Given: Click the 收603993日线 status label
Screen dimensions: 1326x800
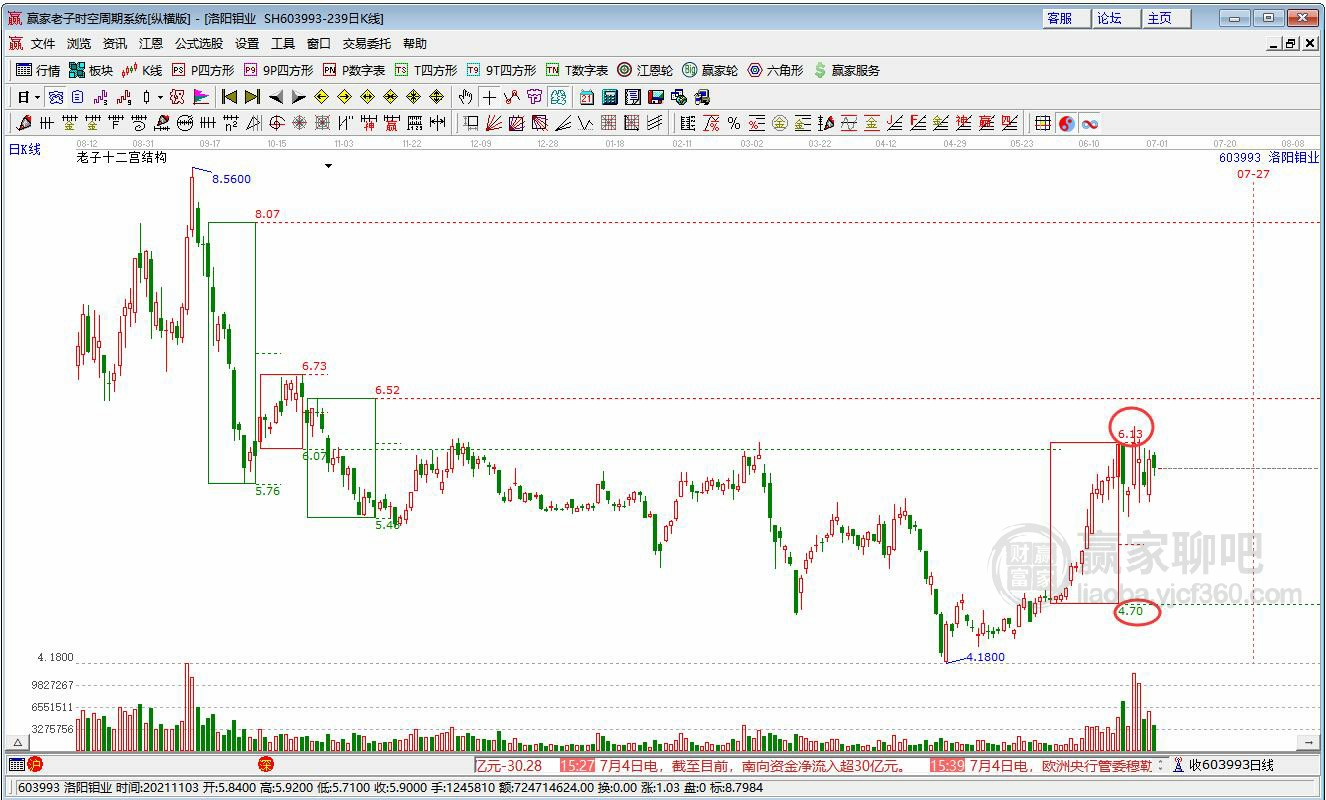Looking at the screenshot, I should (1231, 765).
